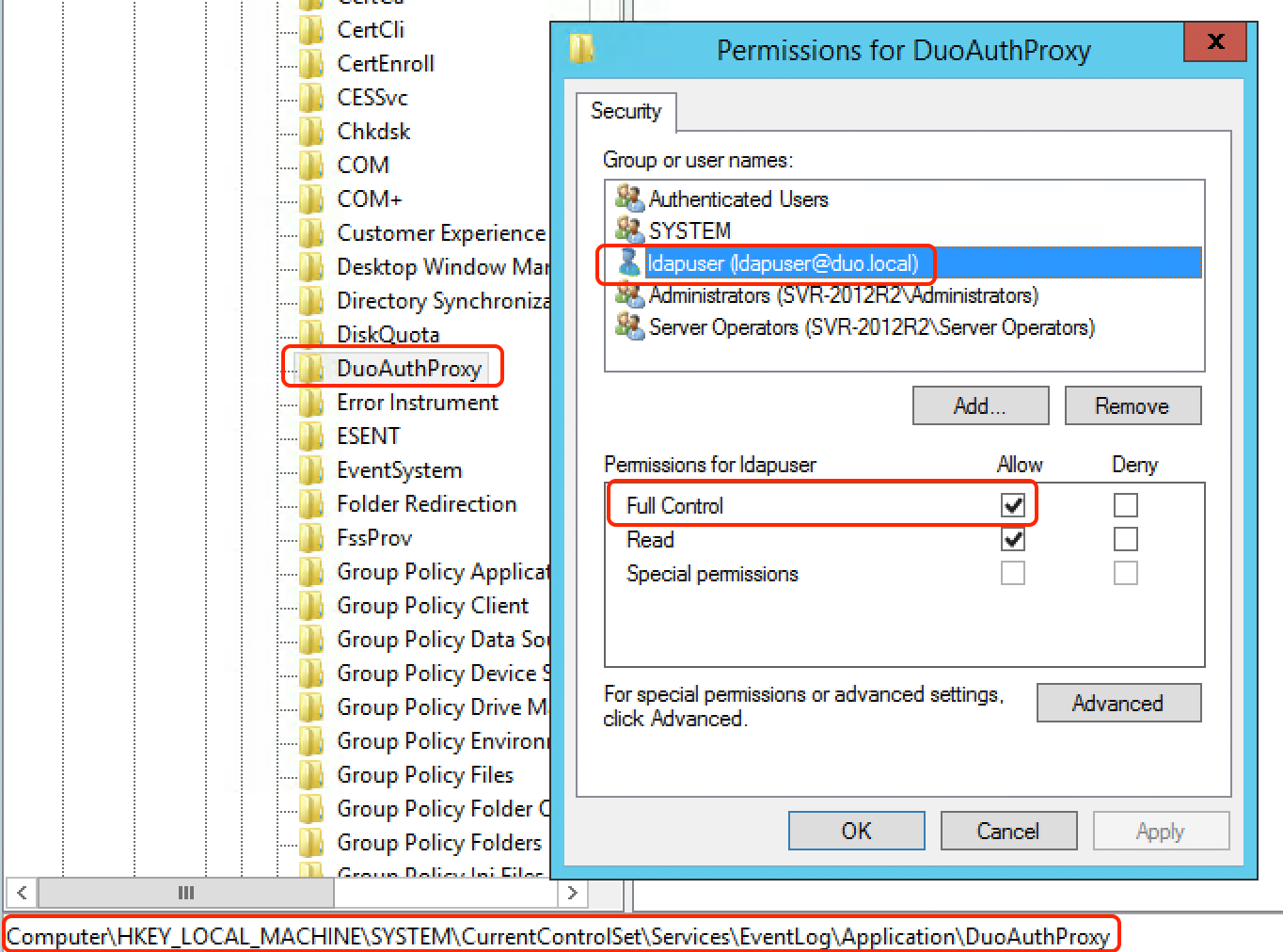
Task: Click the EventSystem folder icon
Action: point(311,470)
